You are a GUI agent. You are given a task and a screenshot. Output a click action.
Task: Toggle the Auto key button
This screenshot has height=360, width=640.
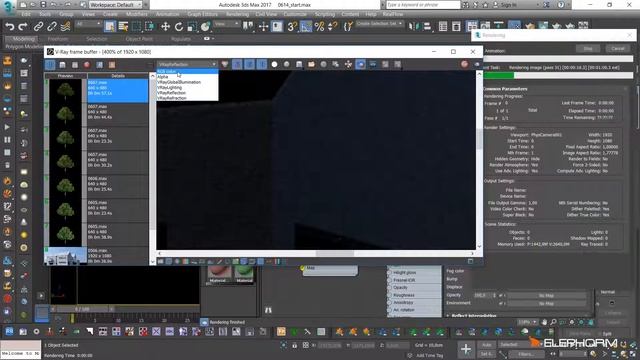tap(486, 345)
